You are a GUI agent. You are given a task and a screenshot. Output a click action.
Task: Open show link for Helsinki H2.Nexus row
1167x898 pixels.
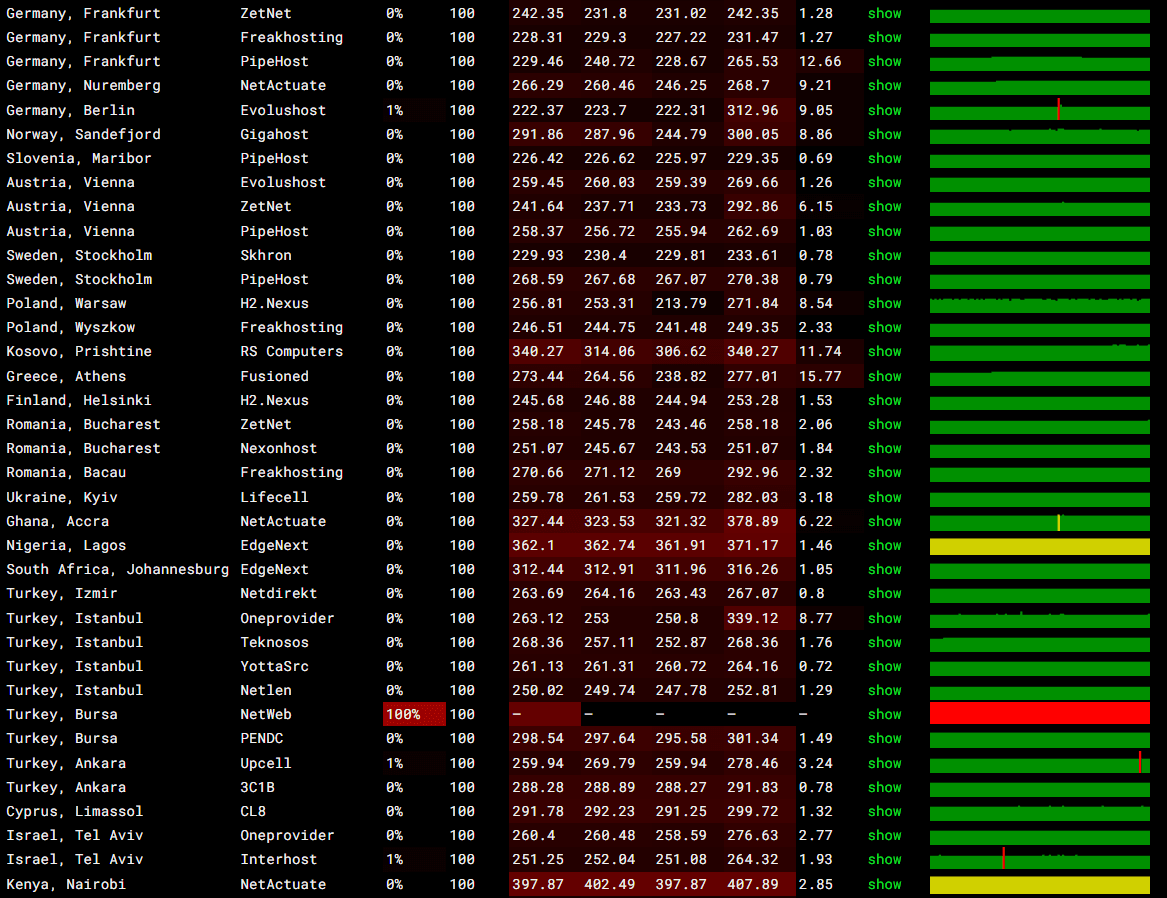point(884,400)
